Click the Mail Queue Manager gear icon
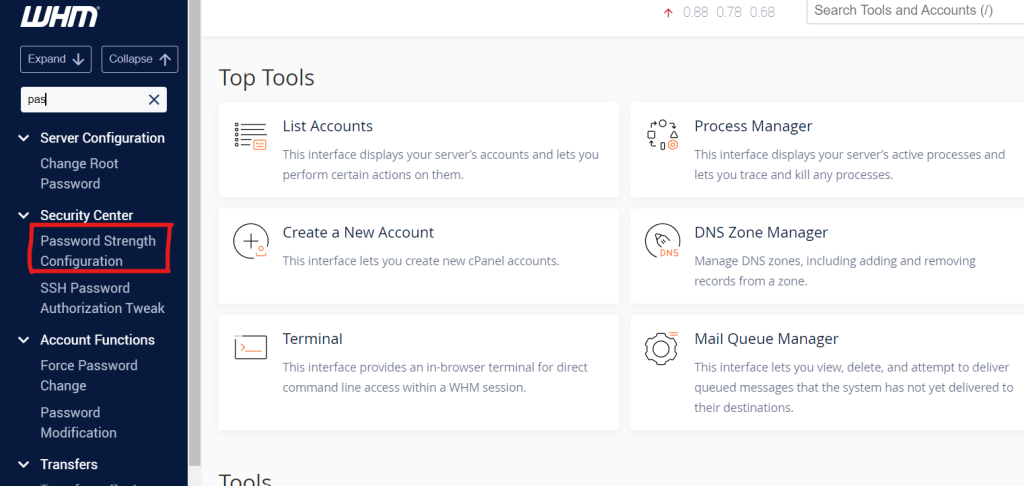 (x=662, y=347)
